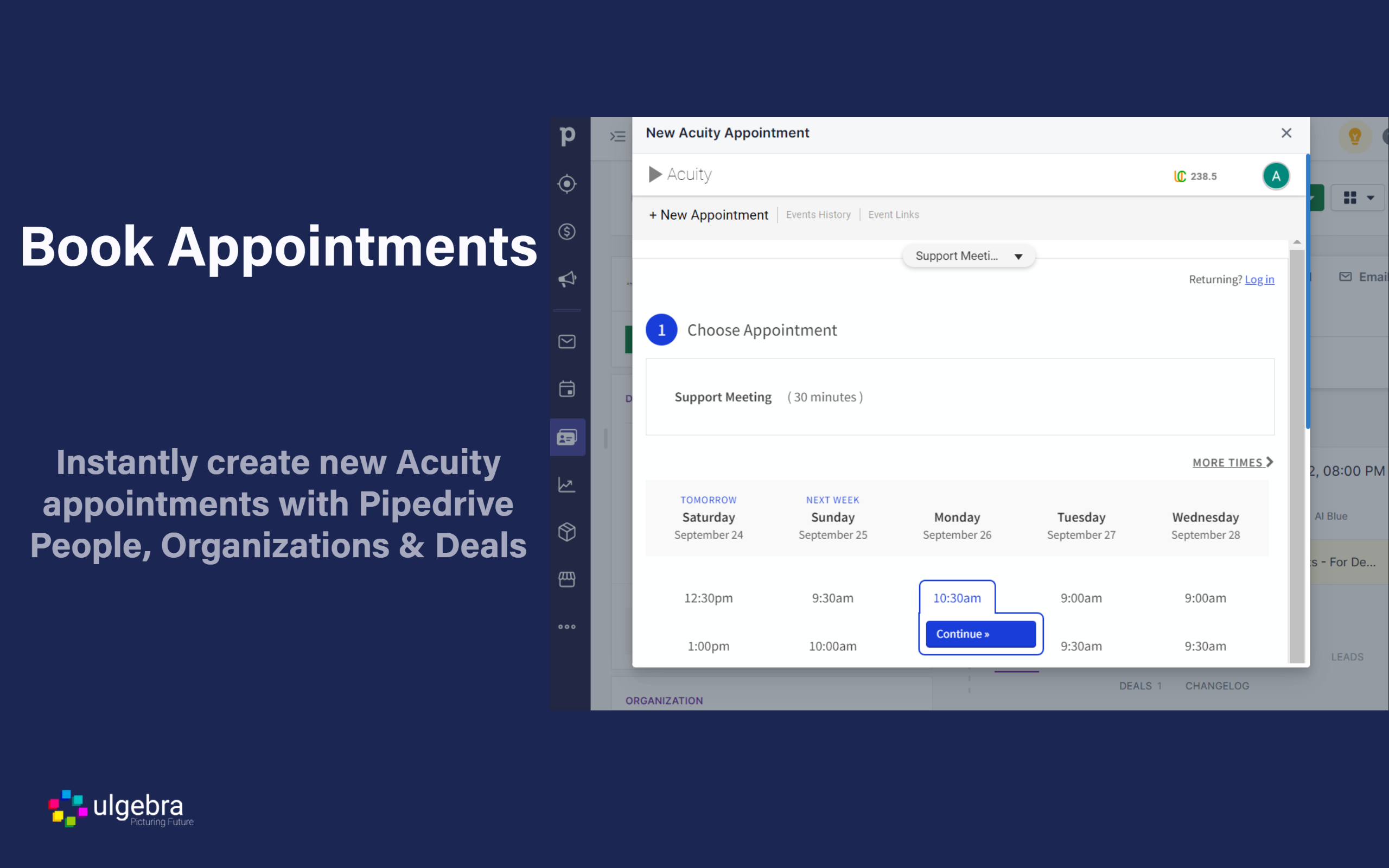Viewport: 1389px width, 868px height.
Task: Select the 10:30am Monday time slot
Action: (957, 598)
